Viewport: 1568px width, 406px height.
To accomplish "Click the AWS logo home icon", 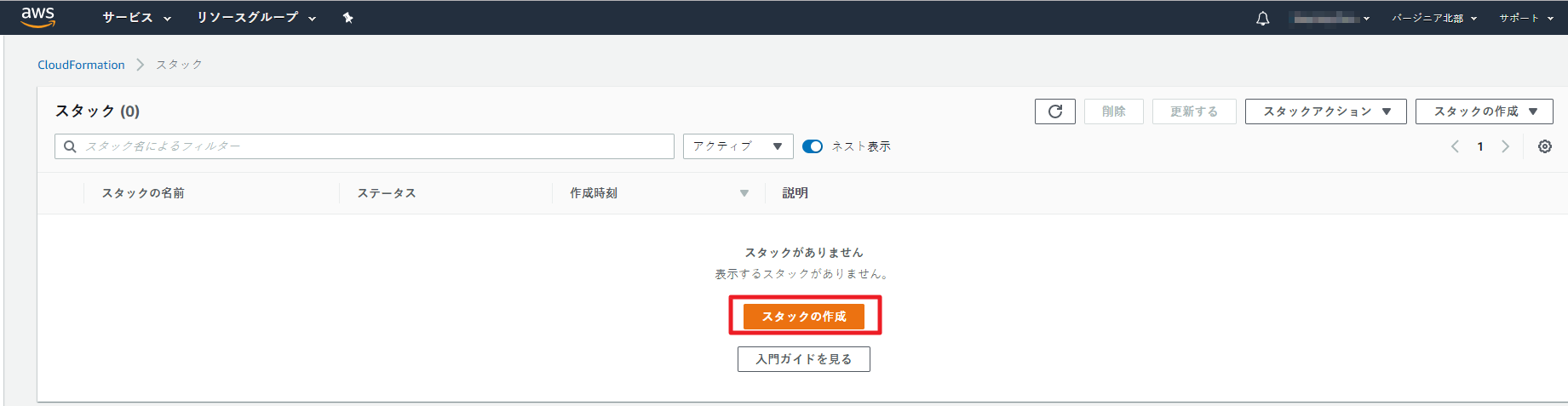I will 37,17.
